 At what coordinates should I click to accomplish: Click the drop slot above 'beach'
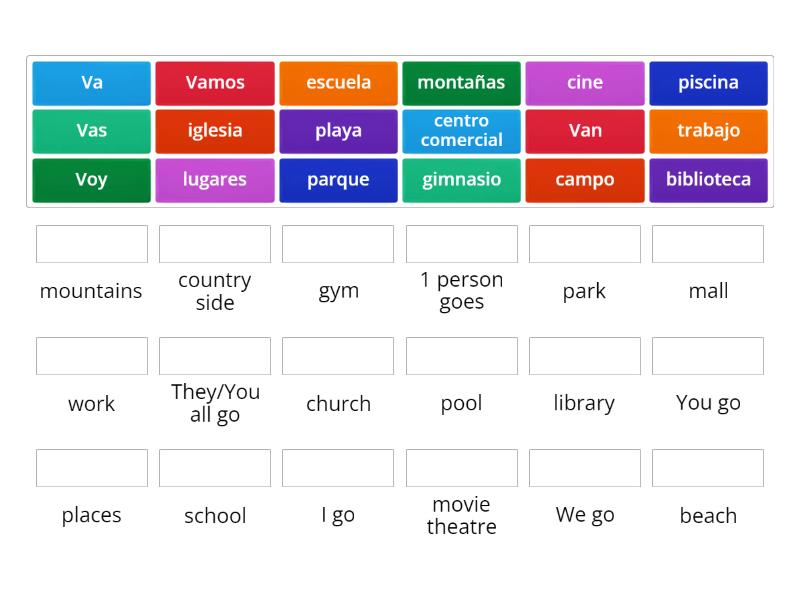click(708, 468)
